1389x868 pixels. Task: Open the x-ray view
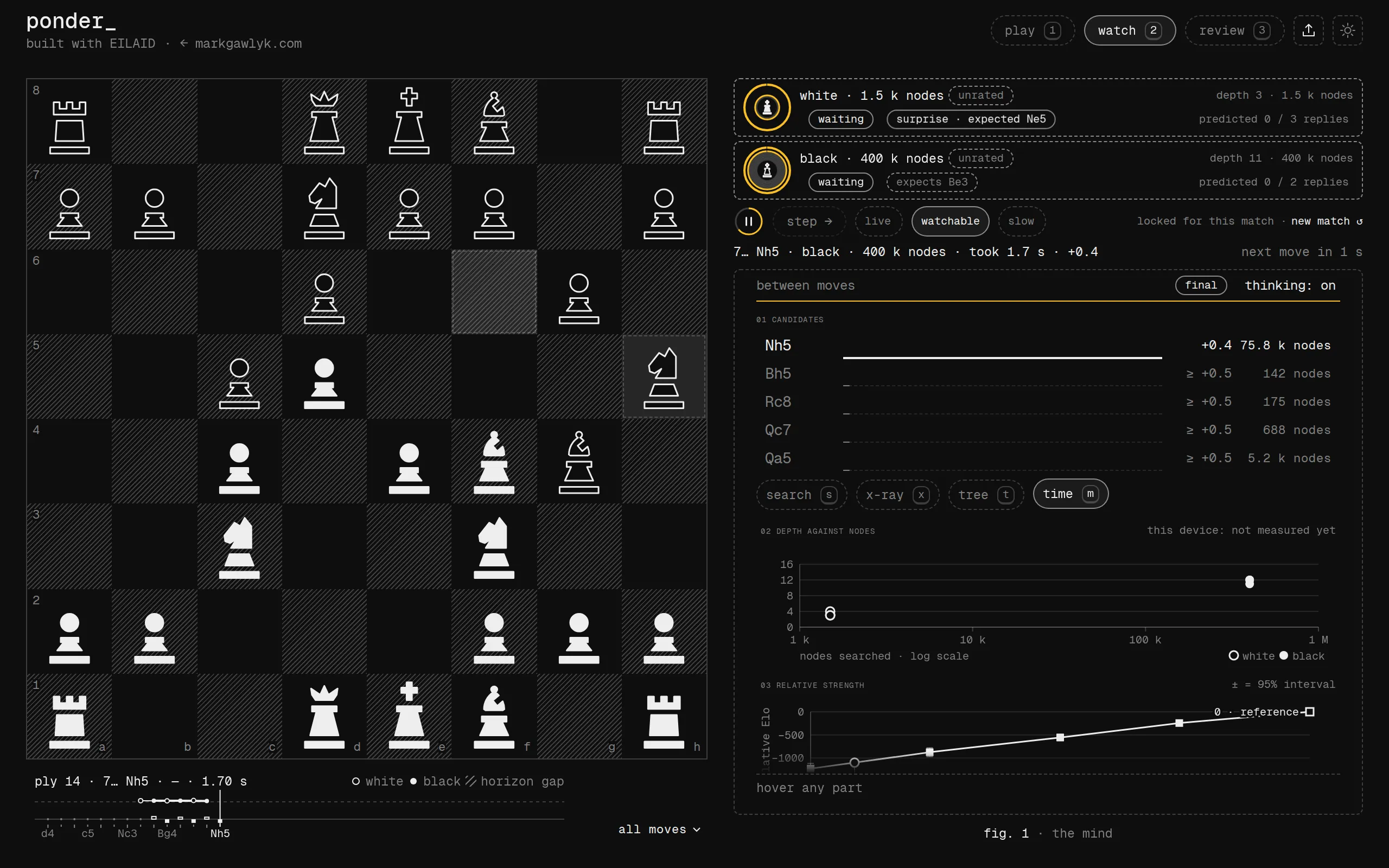click(x=897, y=495)
